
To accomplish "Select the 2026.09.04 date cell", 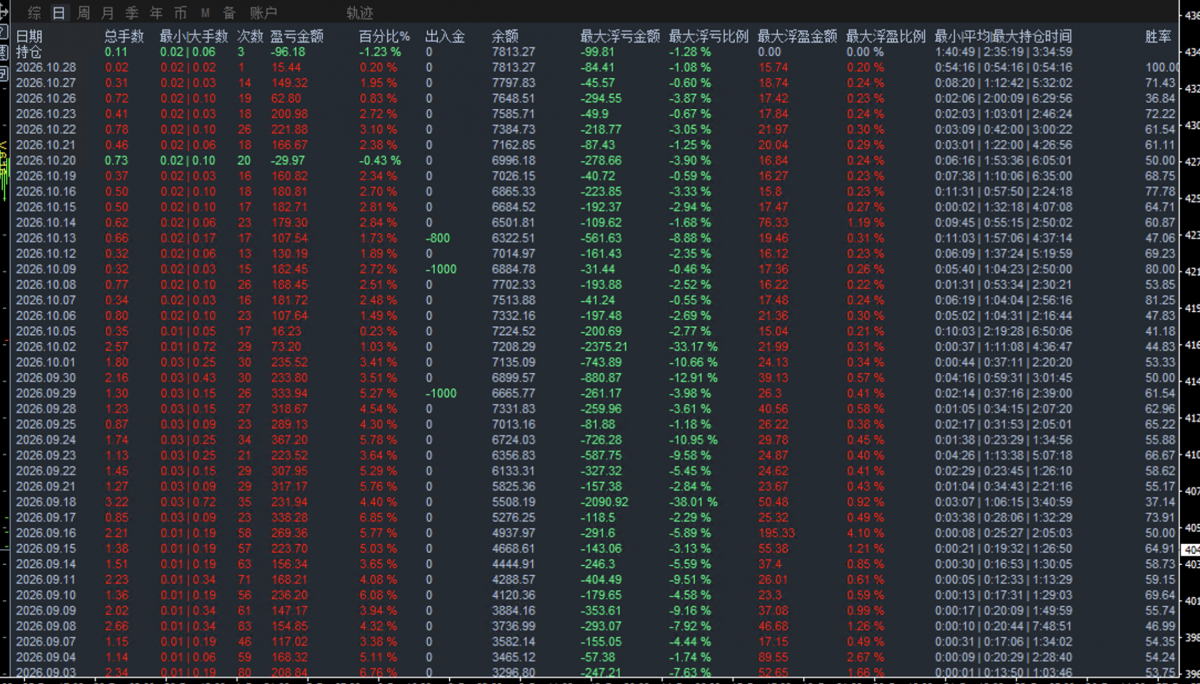I will point(46,657).
